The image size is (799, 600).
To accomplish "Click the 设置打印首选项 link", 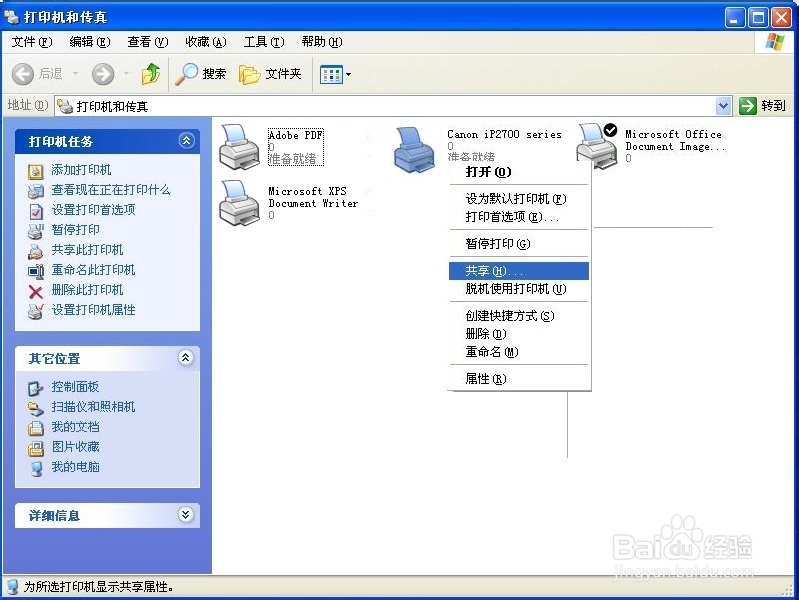I will [93, 210].
